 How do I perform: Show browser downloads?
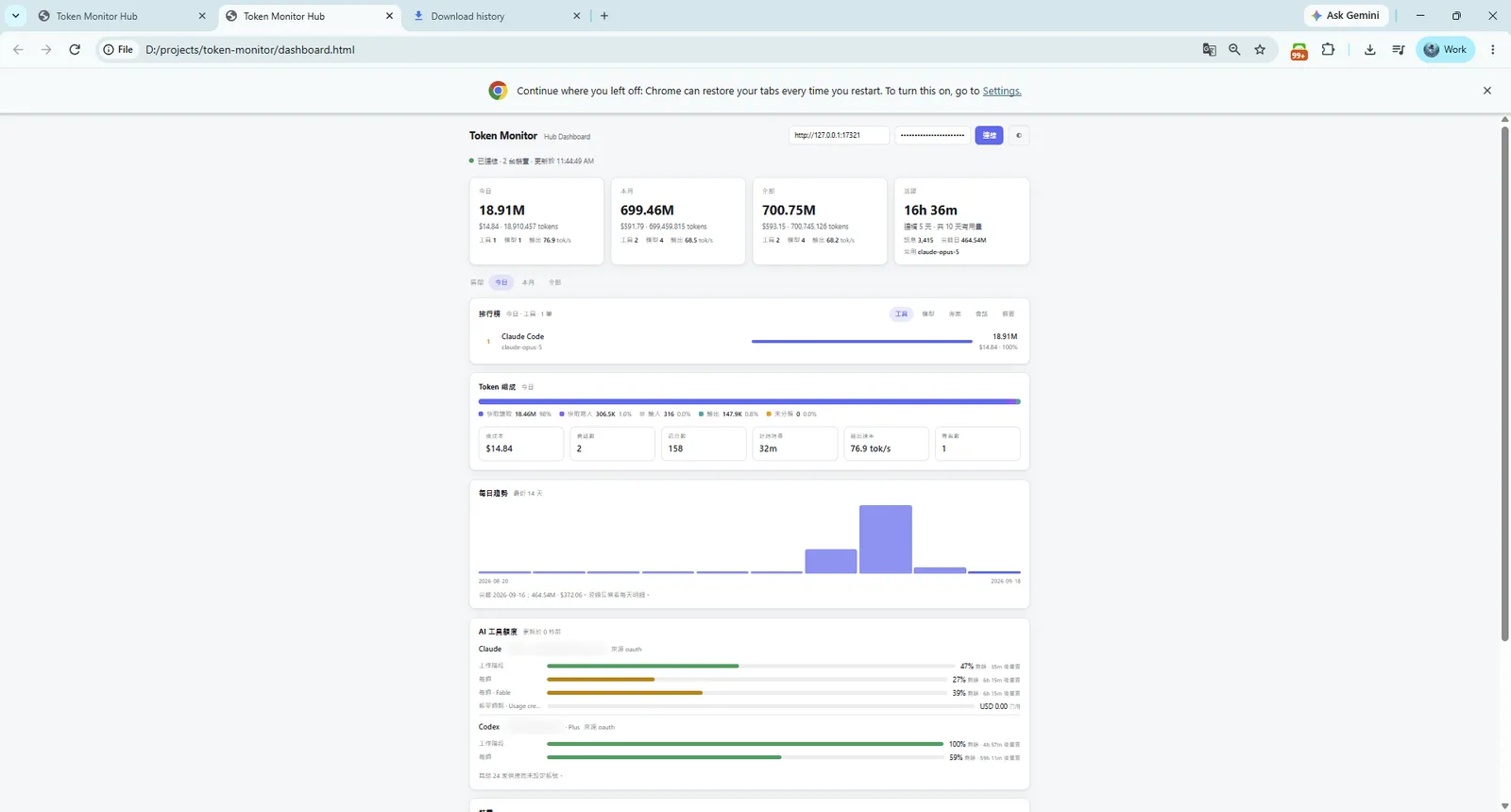(1369, 50)
